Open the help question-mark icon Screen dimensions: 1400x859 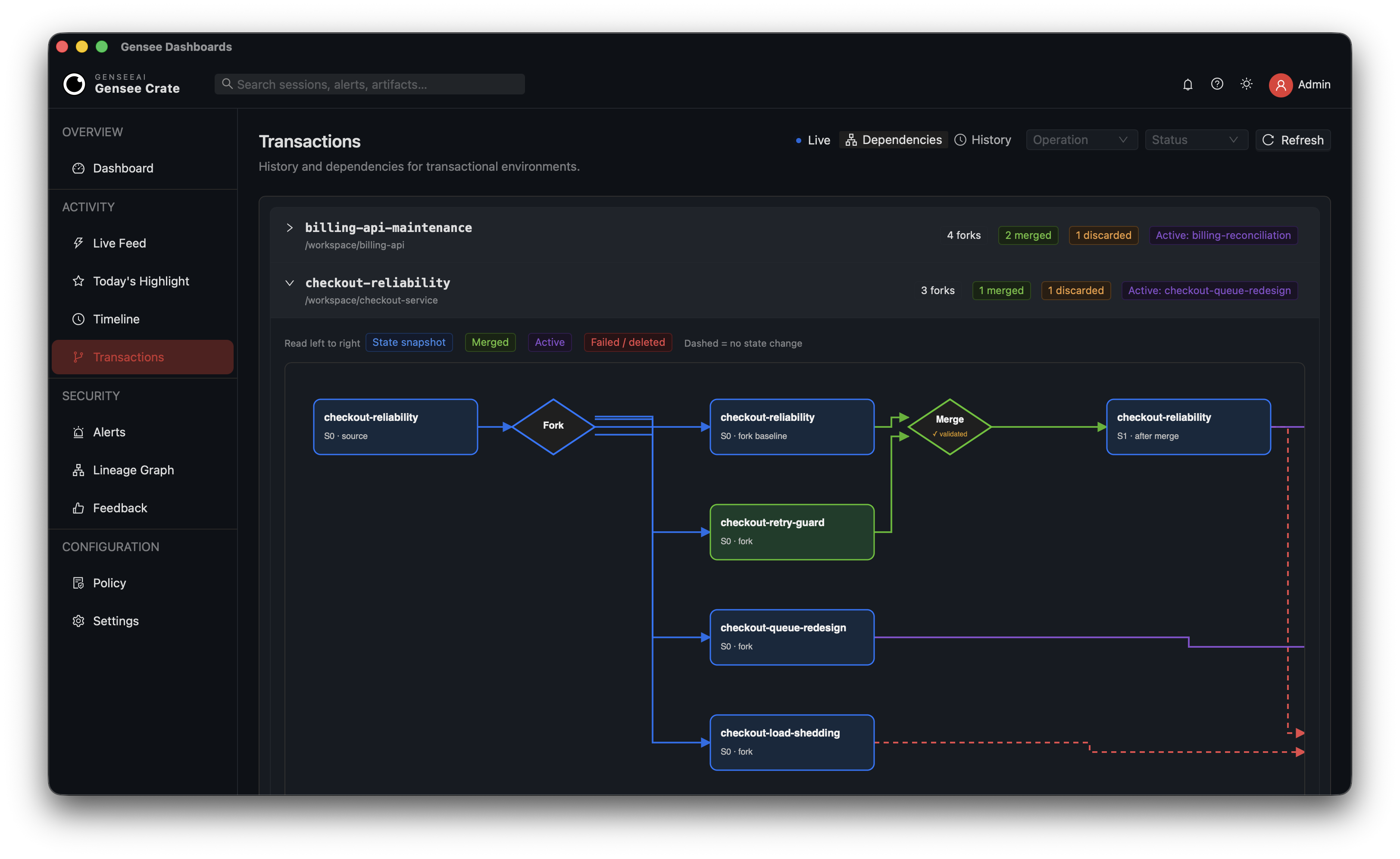pos(1216,84)
